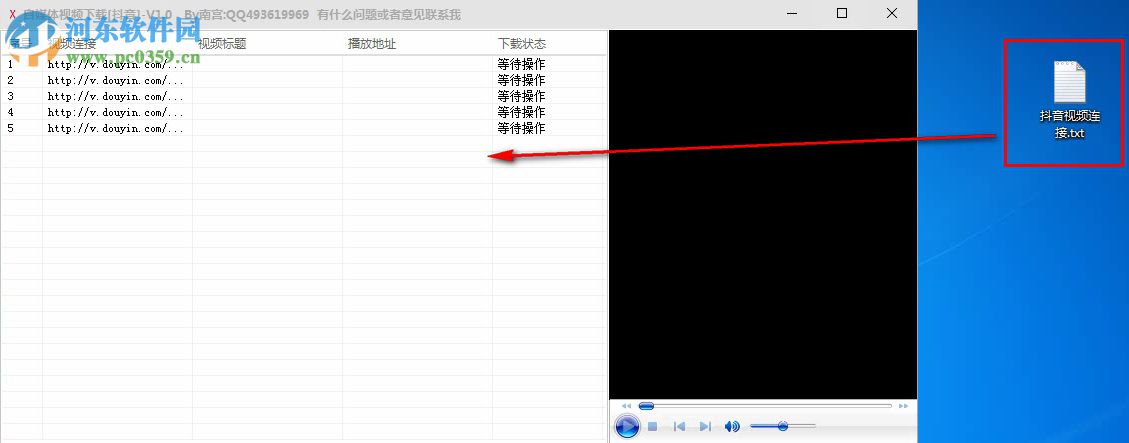The image size is (1129, 443).
Task: Select the douyin link in row 4
Action: pos(116,112)
